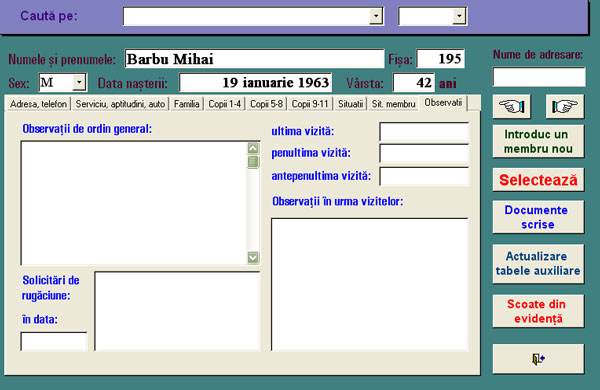Click the în data date field
Viewport: 600px width, 390px height.
pyautogui.click(x=54, y=341)
